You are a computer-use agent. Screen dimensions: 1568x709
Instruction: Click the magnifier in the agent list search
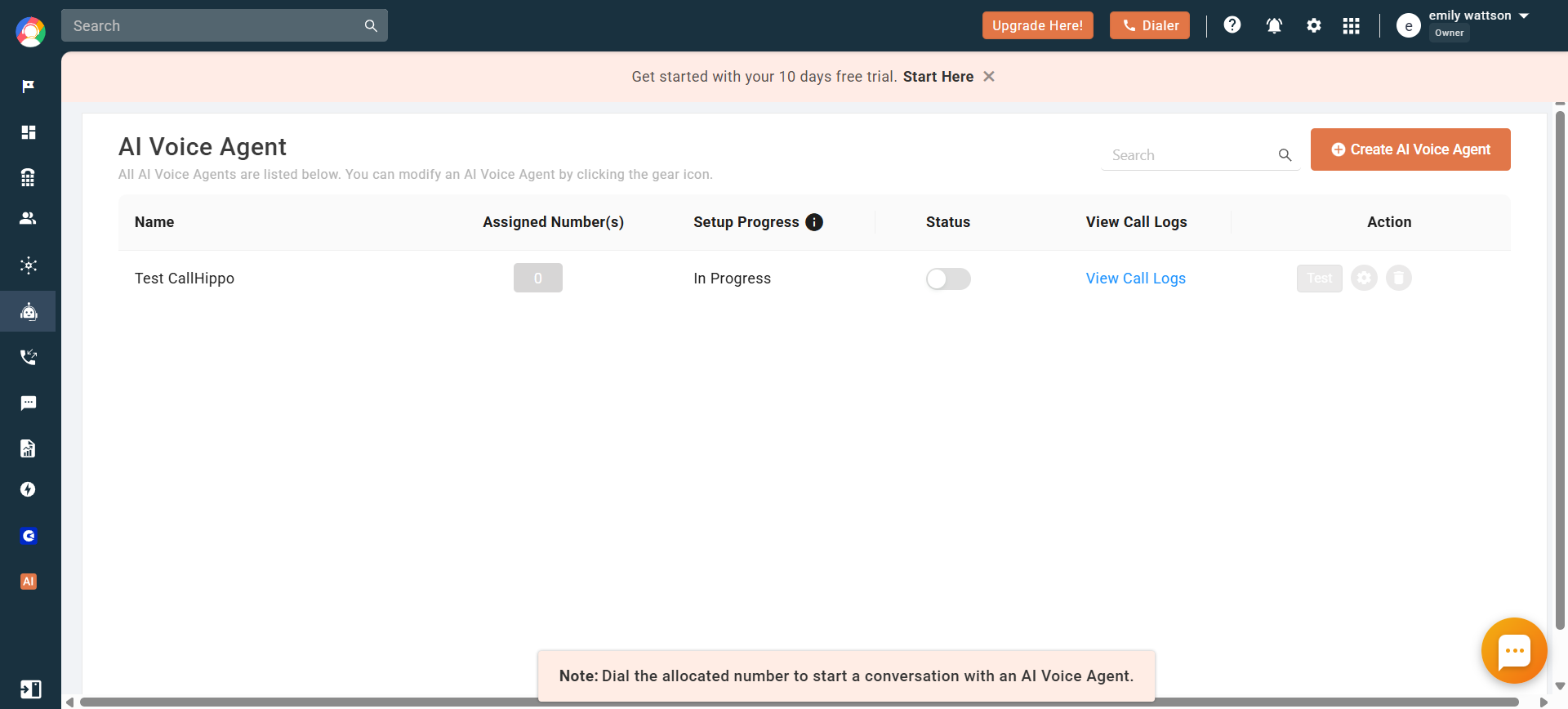(x=1285, y=155)
